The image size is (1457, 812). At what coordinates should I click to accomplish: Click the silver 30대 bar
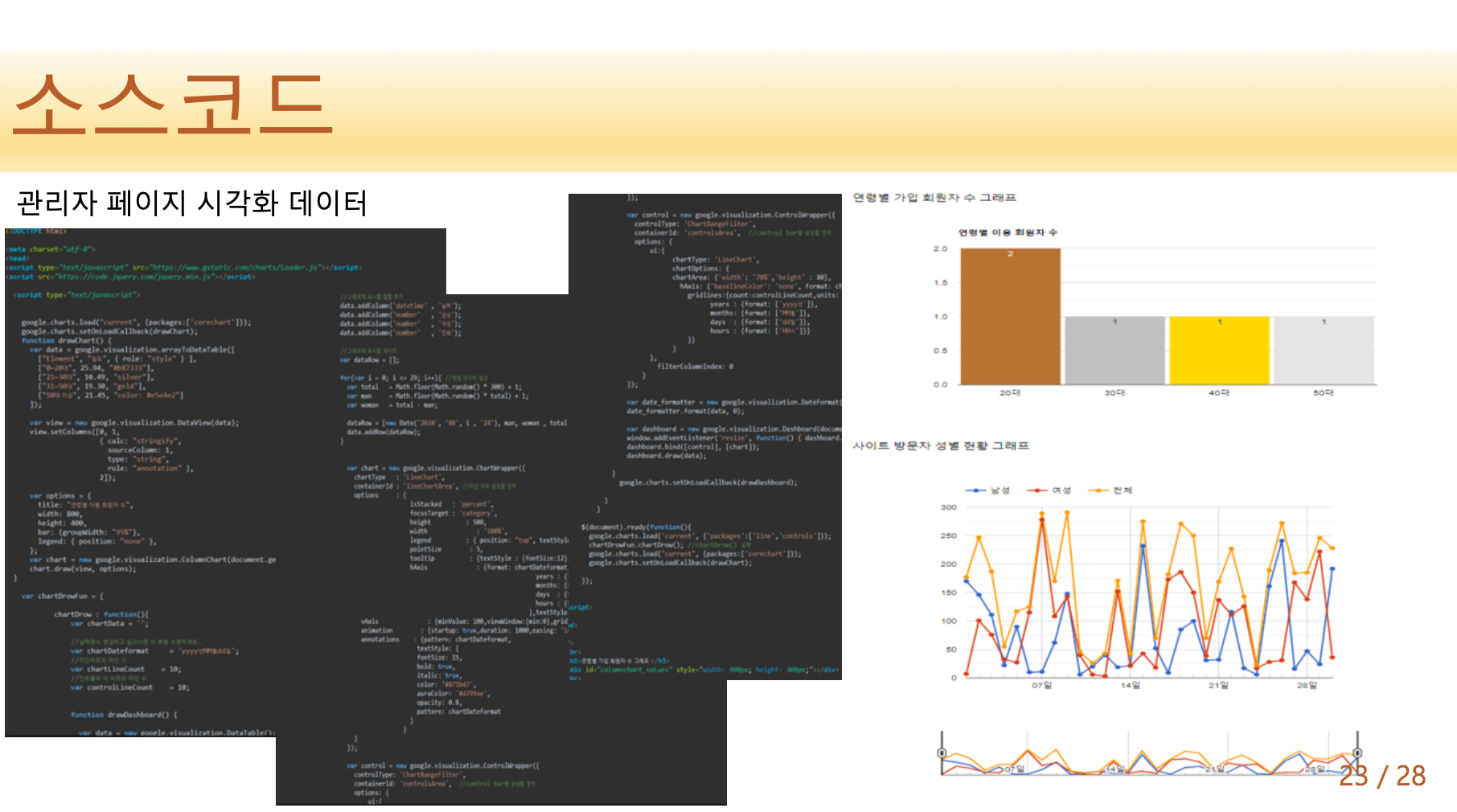1114,351
